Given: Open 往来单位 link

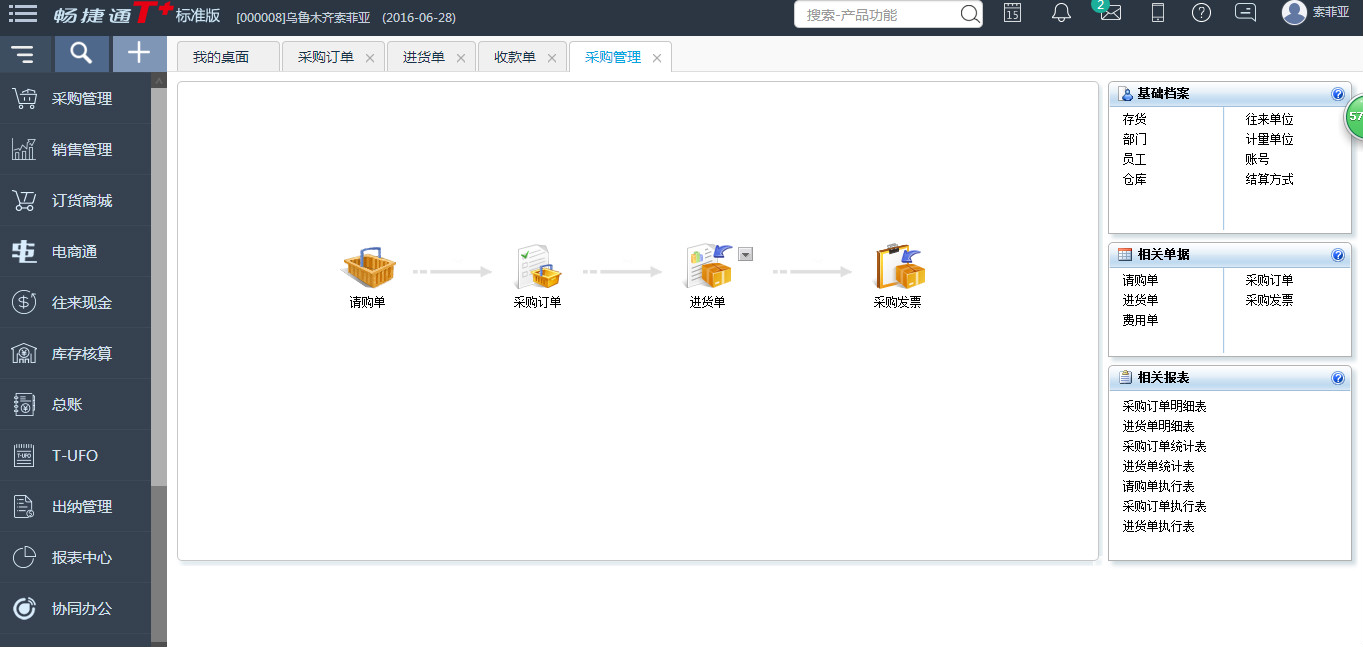Looking at the screenshot, I should coord(1269,119).
